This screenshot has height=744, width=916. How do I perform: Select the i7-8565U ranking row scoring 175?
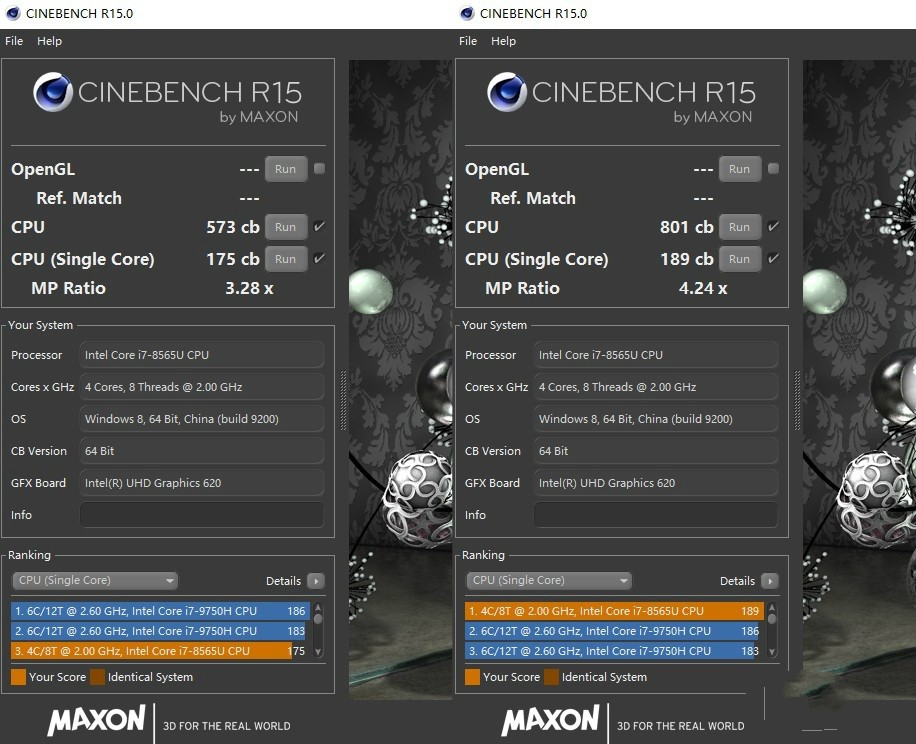pos(160,651)
